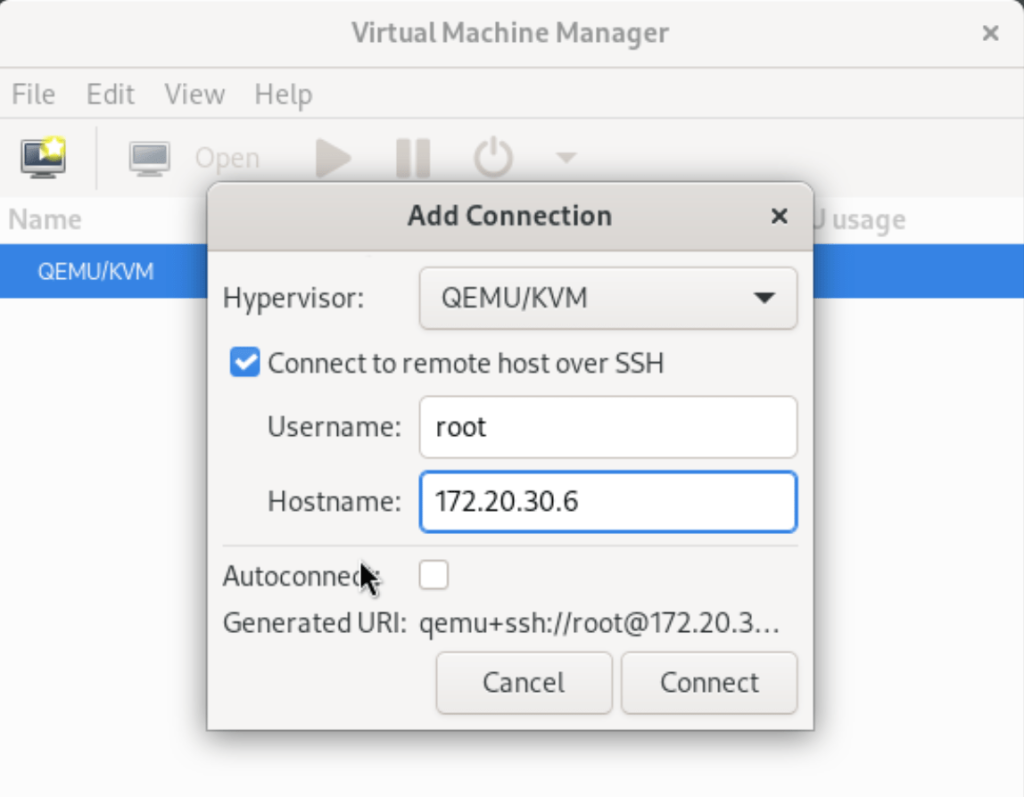Image resolution: width=1024 pixels, height=797 pixels.
Task: Click the Open button in the toolbar
Action: pyautogui.click(x=227, y=157)
